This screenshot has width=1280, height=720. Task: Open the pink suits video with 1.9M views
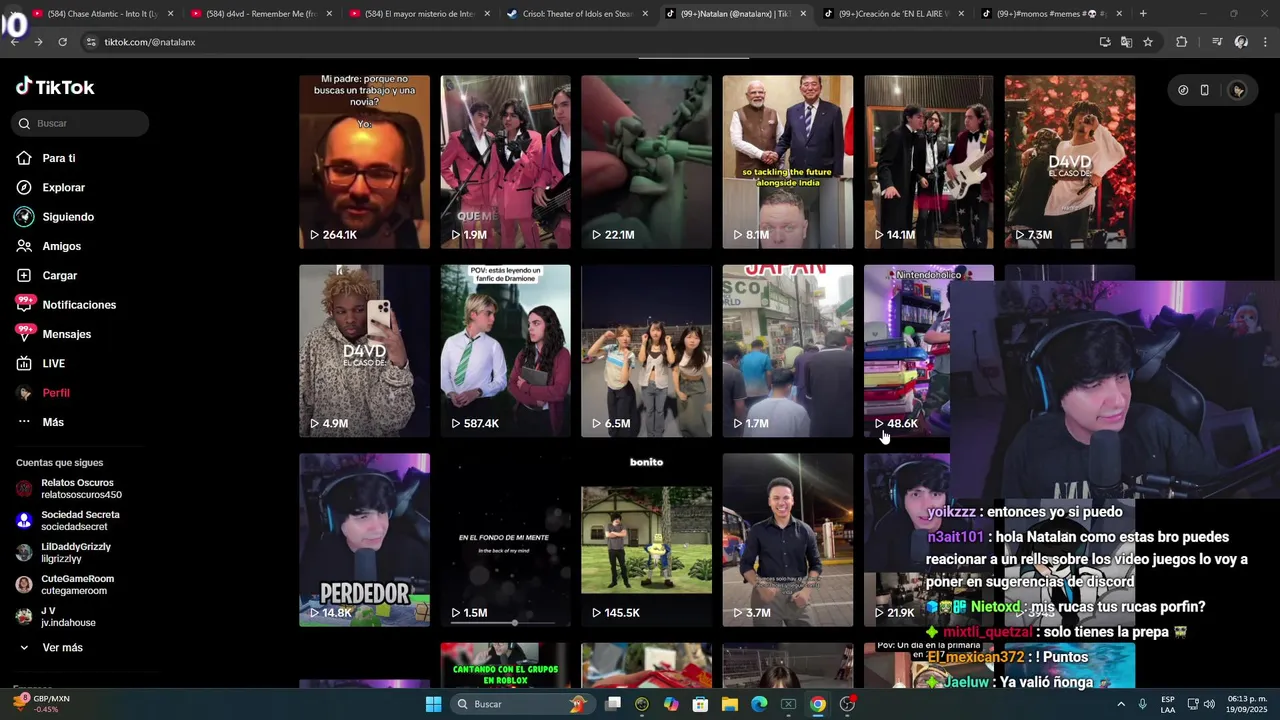tap(505, 161)
